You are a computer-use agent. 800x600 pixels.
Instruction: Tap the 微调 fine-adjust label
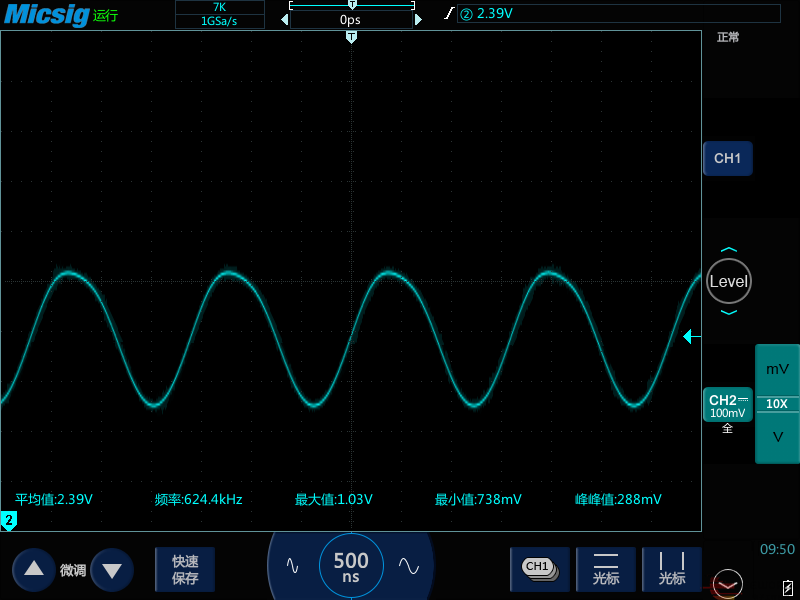click(72, 570)
